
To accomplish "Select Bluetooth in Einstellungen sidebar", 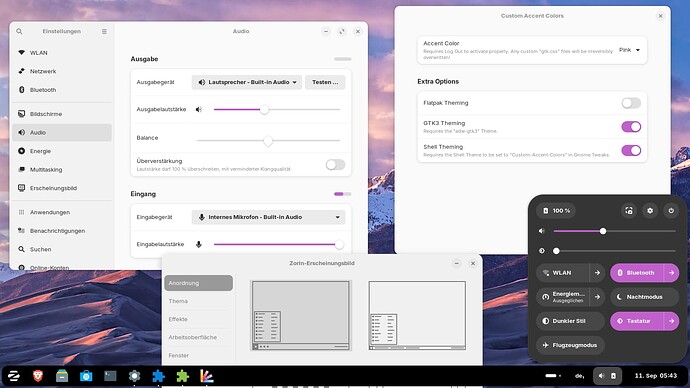I will click(62, 90).
